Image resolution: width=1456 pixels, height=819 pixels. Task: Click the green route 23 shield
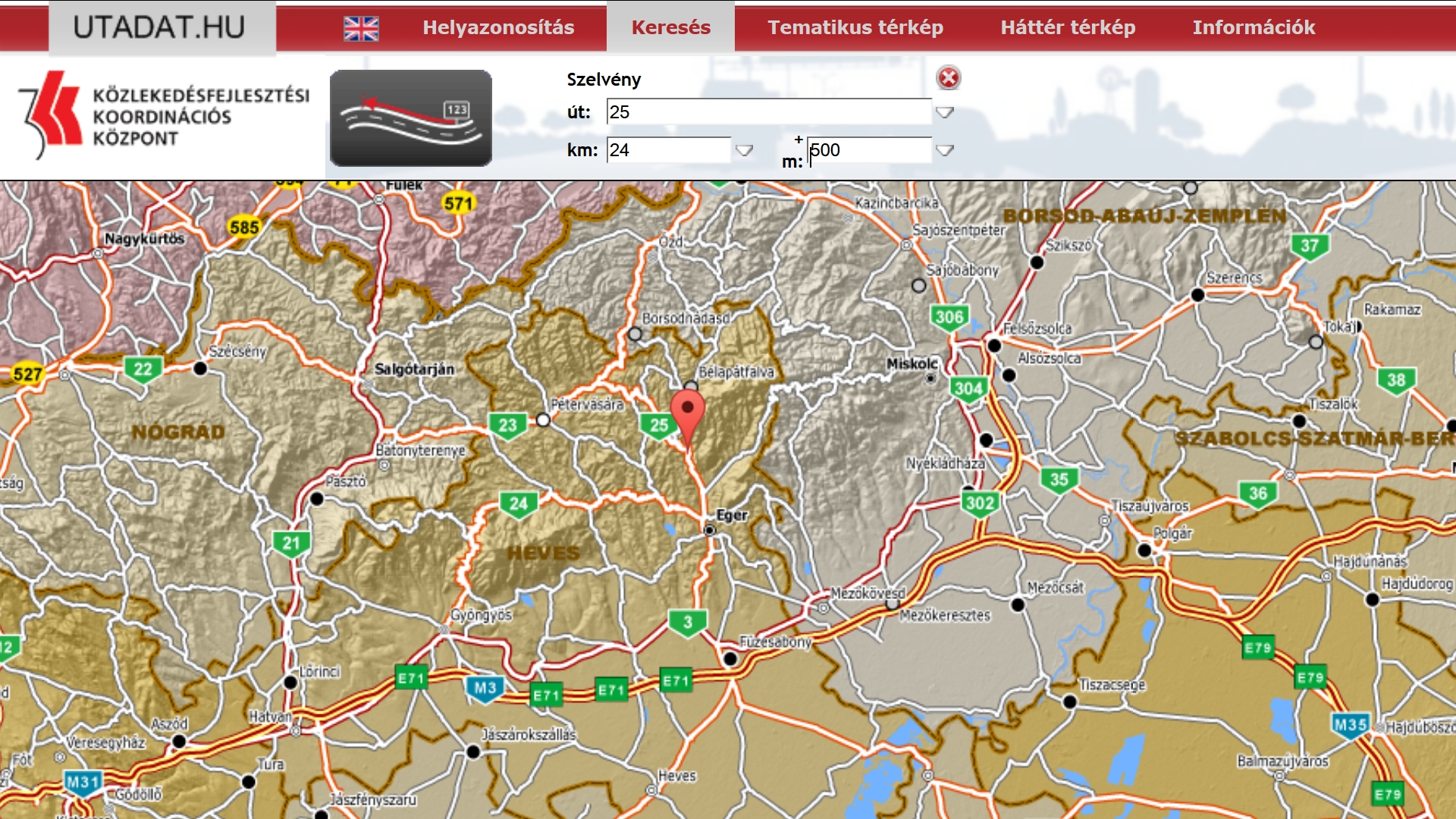pyautogui.click(x=507, y=425)
